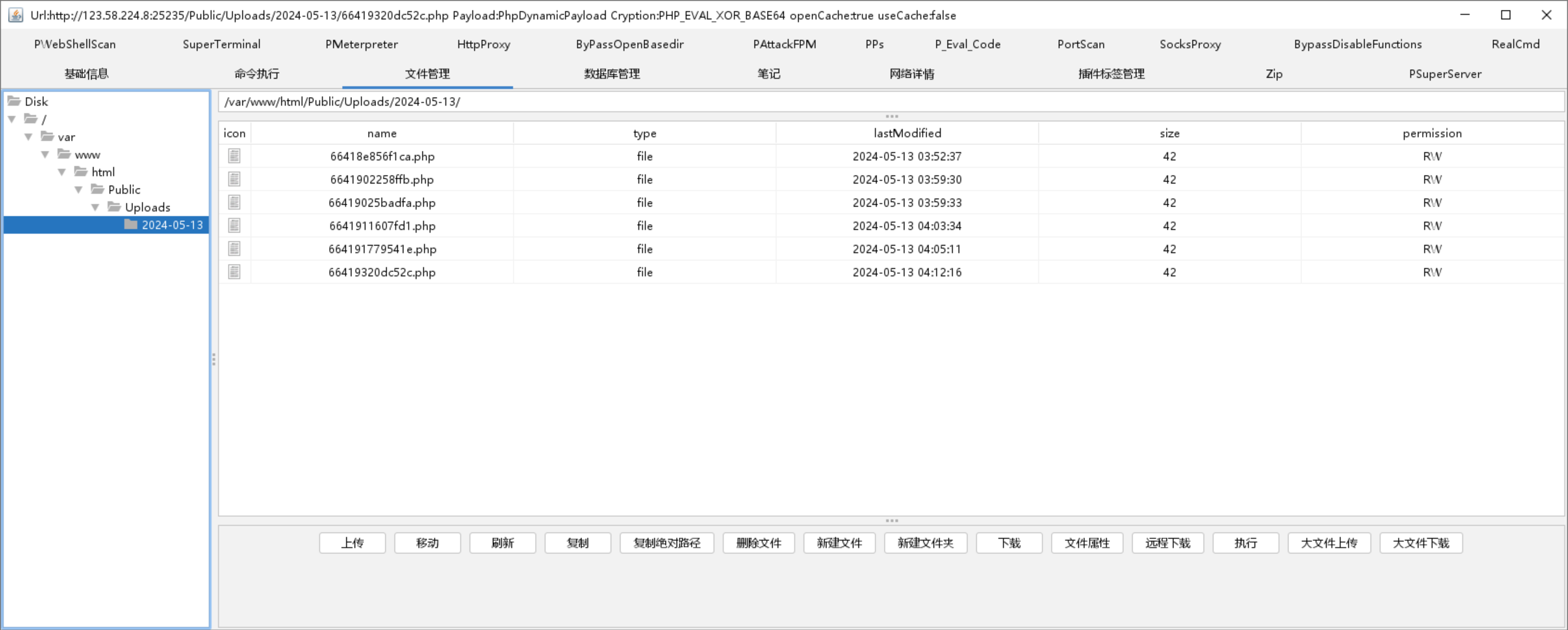Click file icon for 66419320dc52c.php

click(234, 272)
